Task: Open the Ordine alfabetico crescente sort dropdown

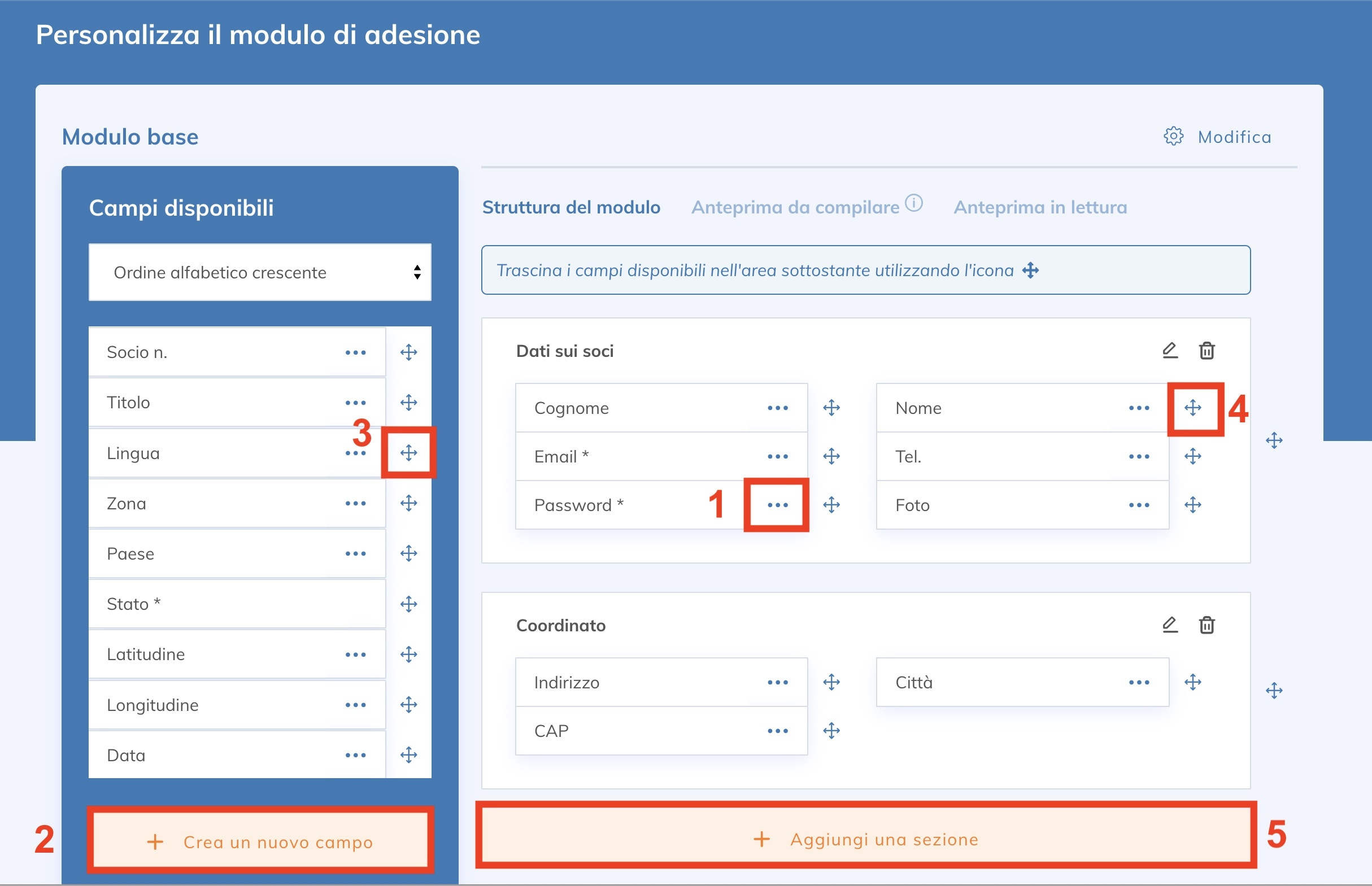Action: click(260, 272)
